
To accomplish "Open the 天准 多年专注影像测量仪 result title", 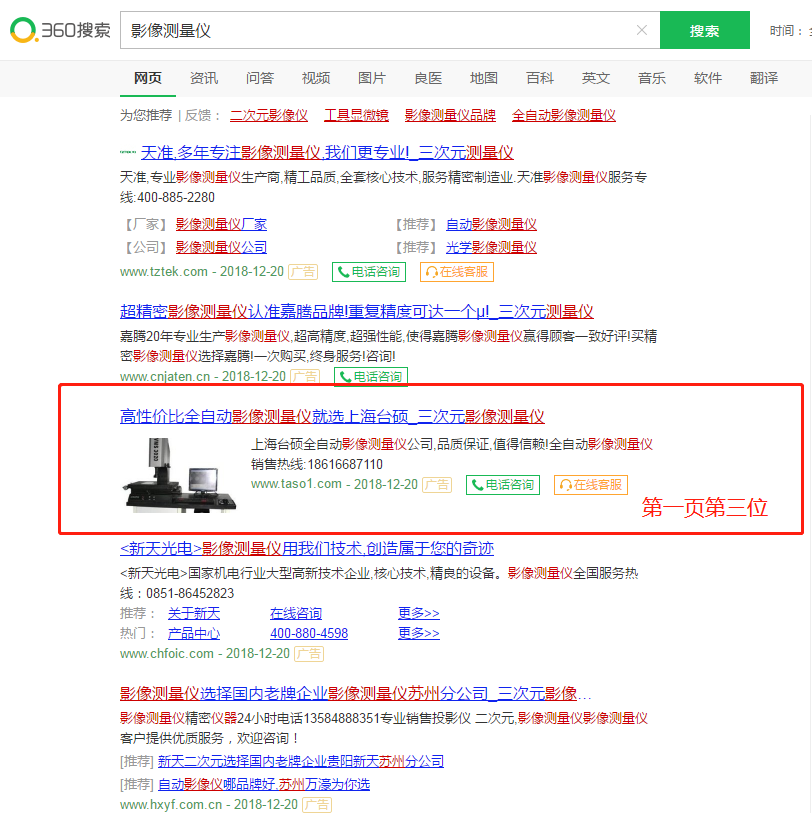I will tap(327, 152).
